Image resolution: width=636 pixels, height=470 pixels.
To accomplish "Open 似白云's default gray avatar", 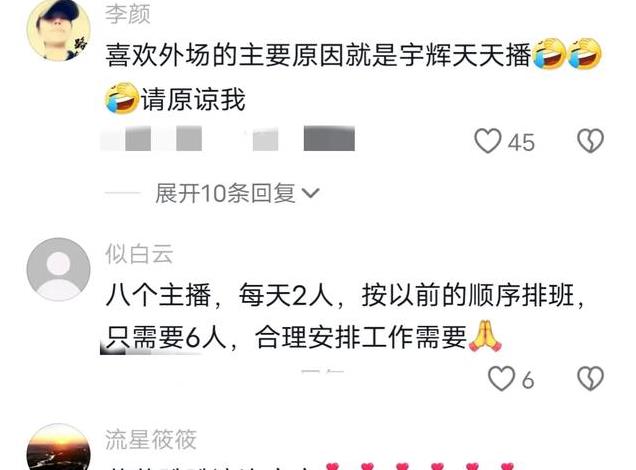I will click(x=58, y=269).
